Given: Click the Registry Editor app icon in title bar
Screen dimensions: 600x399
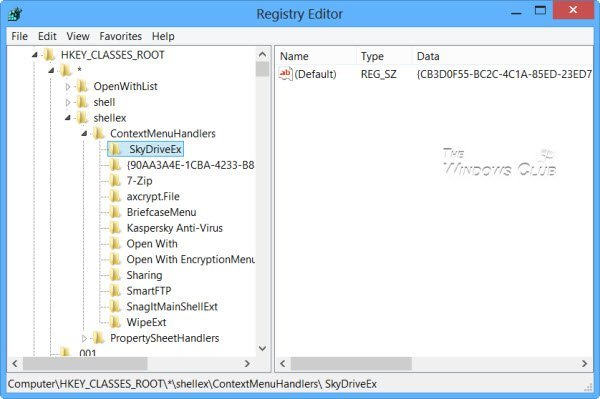Looking at the screenshot, I should tap(15, 14).
